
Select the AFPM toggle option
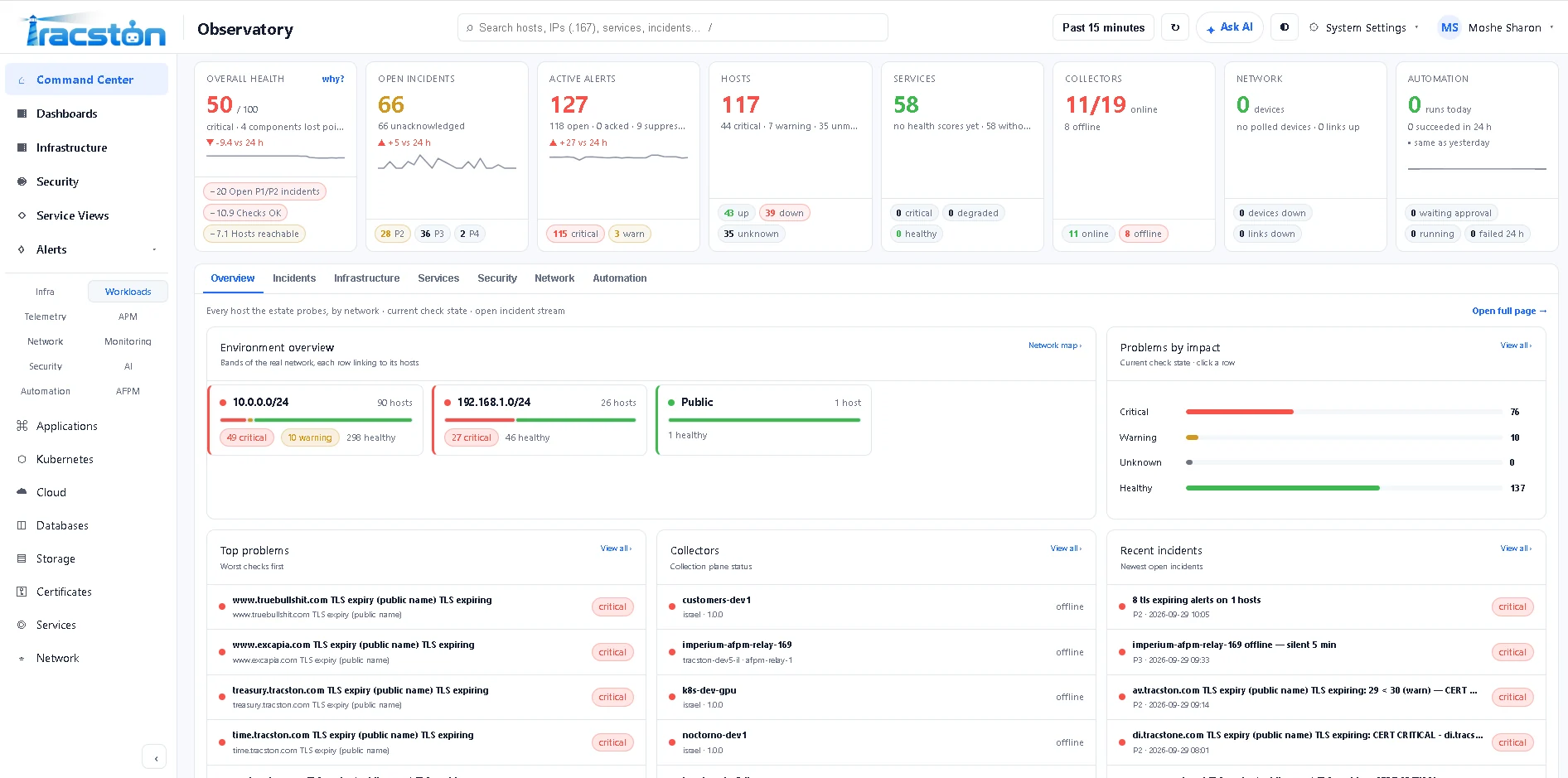pos(128,391)
